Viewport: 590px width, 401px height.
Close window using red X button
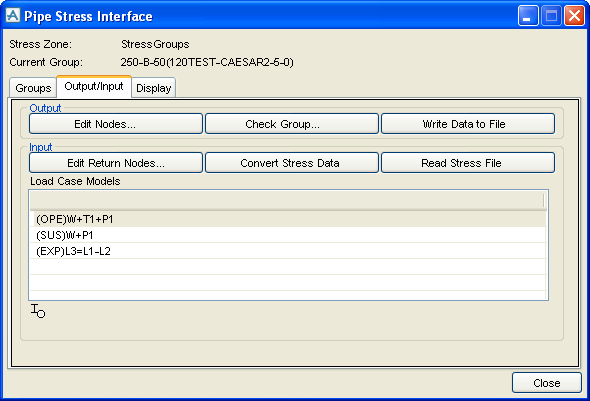(x=574, y=16)
